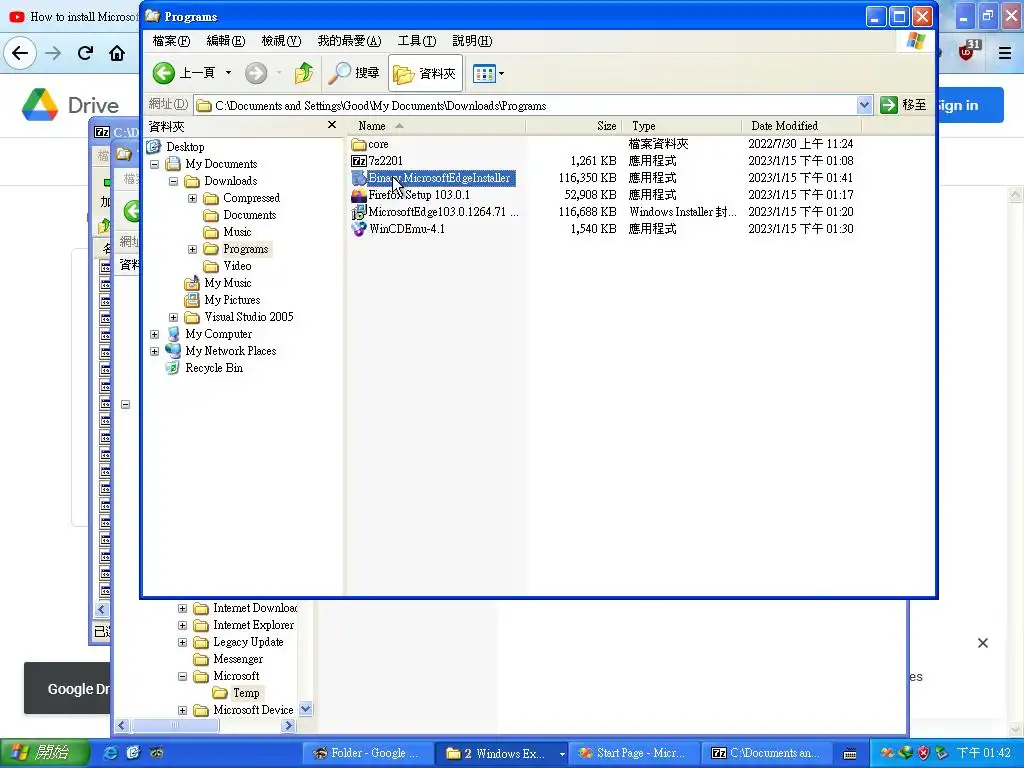Select the MicrosoftEdge103.0.1264.71 MSI icon
This screenshot has height=768, width=1024.
click(x=359, y=212)
